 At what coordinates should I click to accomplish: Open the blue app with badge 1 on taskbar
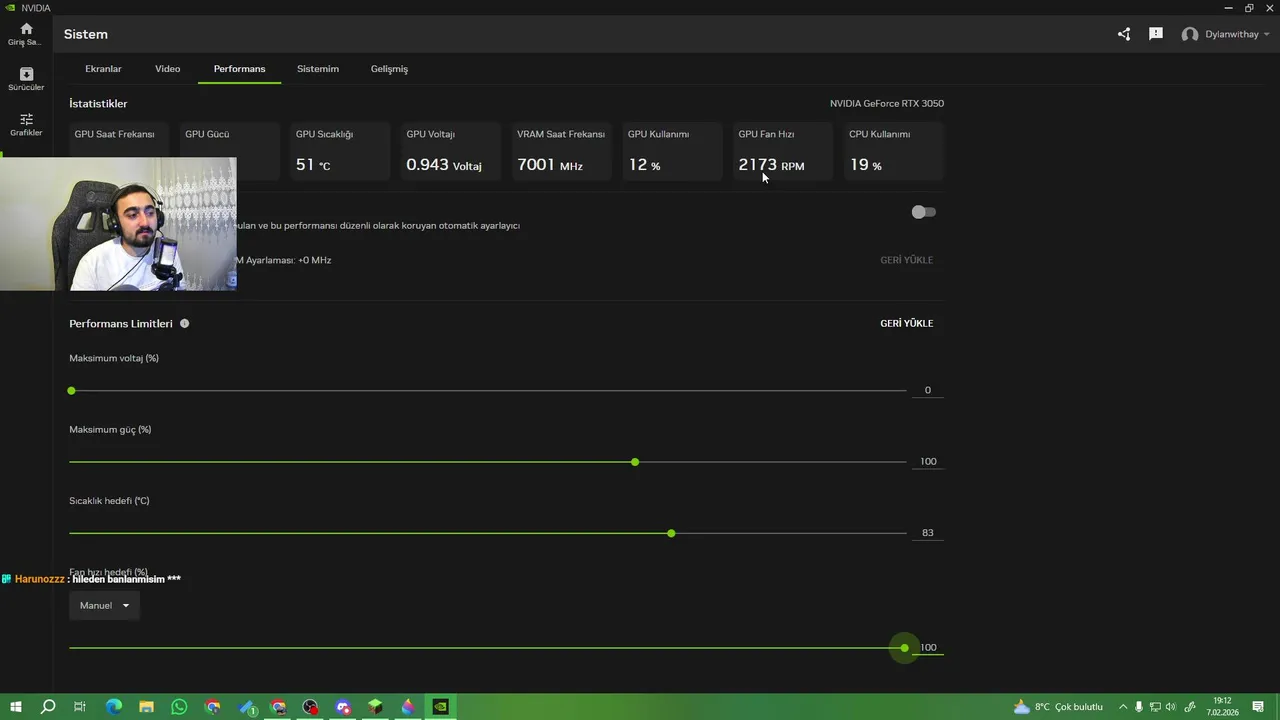click(x=247, y=707)
